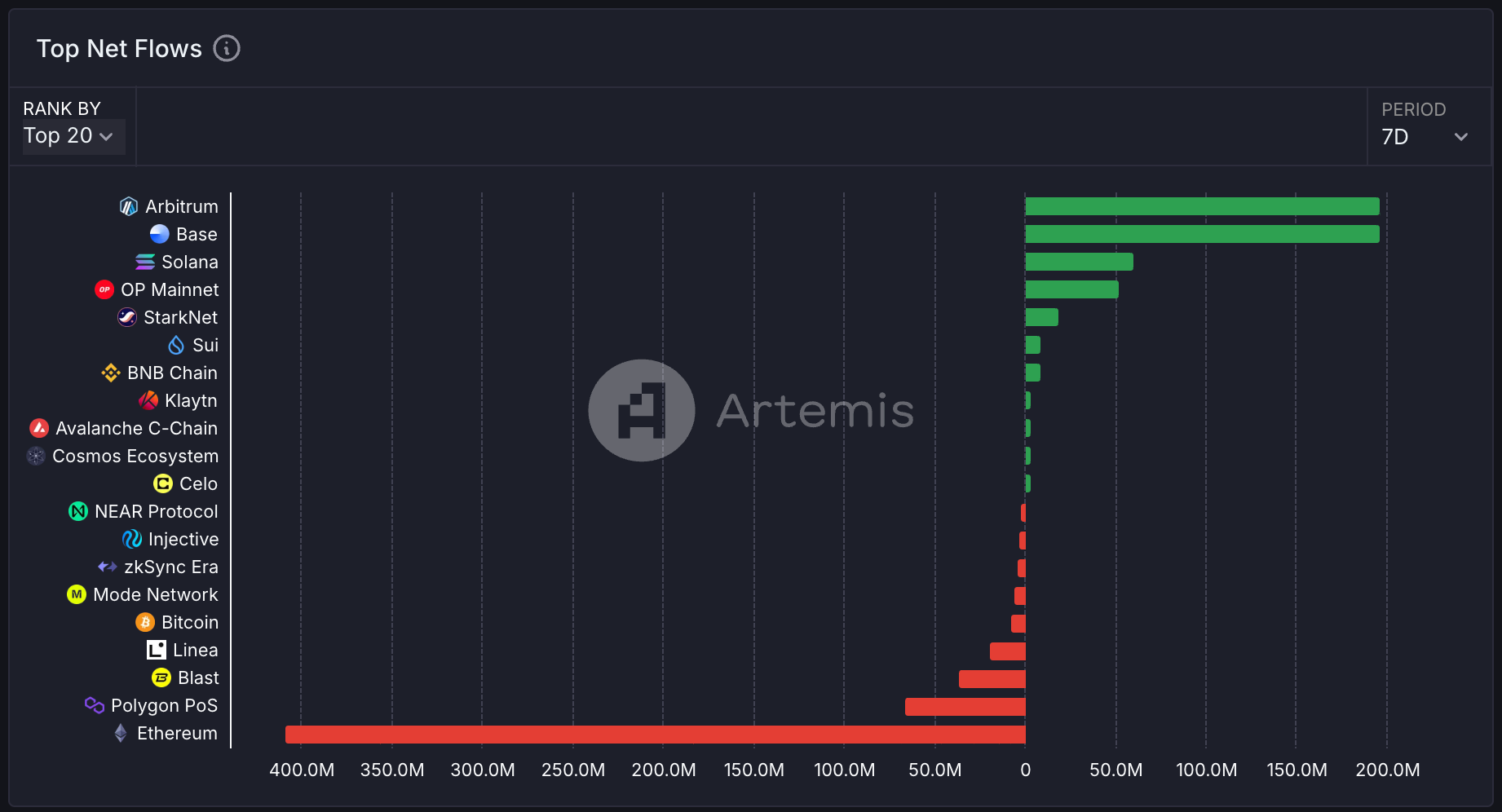This screenshot has height=812, width=1502.
Task: Click the Mode Network label text
Action: click(156, 594)
